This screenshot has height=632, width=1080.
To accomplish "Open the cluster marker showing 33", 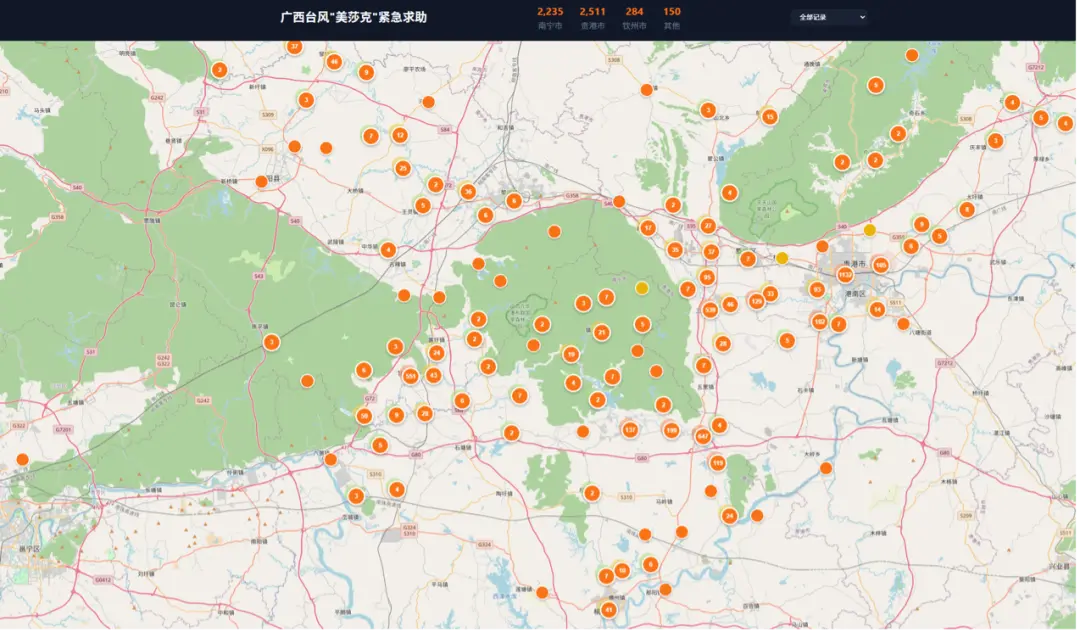I will [x=772, y=295].
